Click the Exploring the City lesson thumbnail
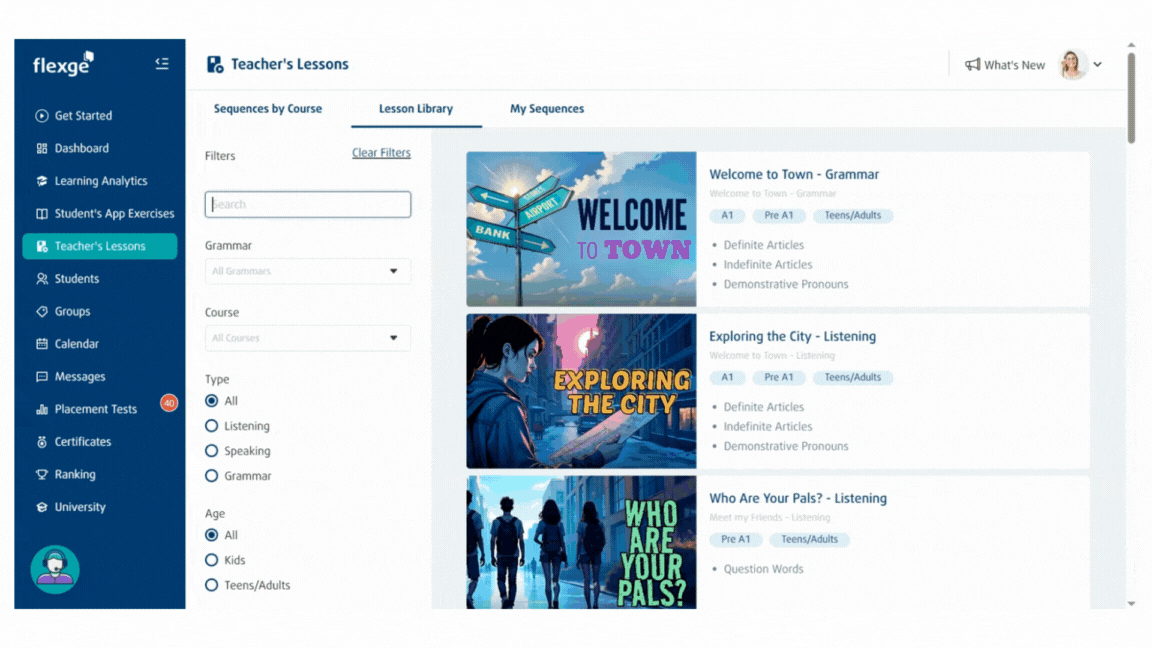 coord(581,391)
